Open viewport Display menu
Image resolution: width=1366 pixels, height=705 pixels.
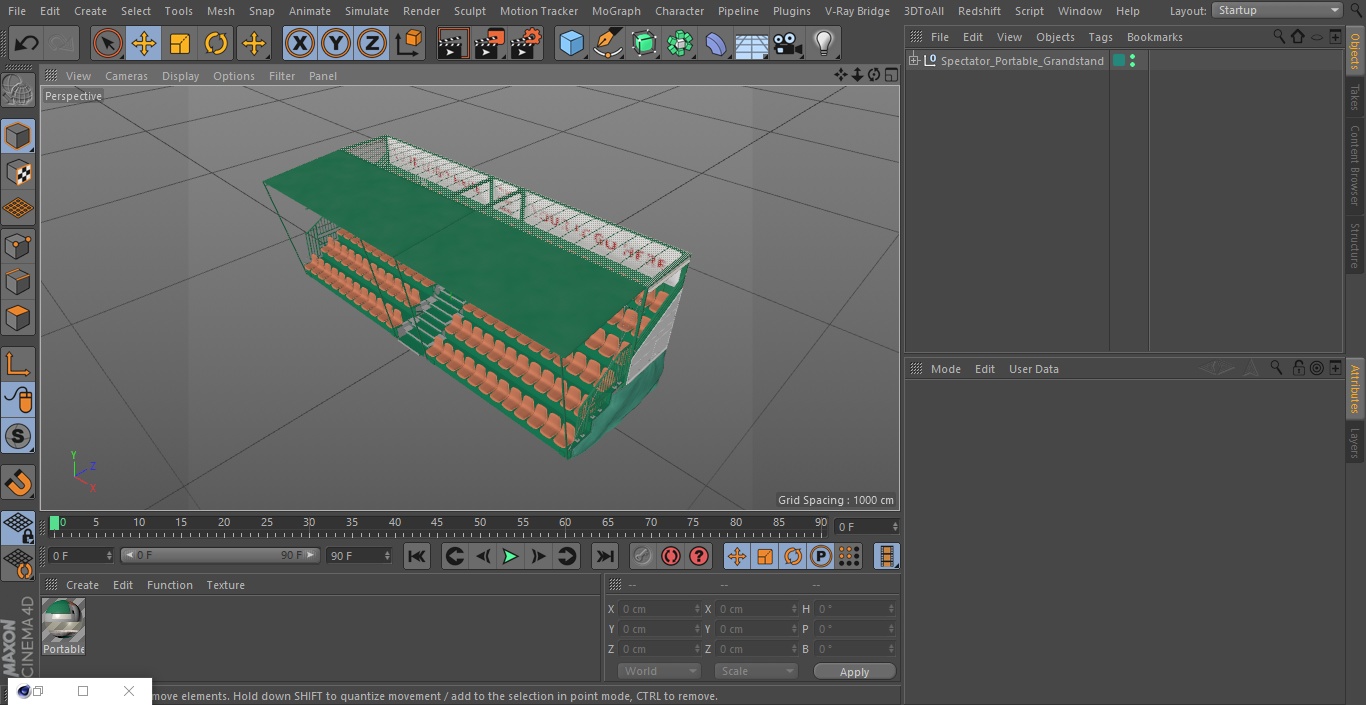coord(180,76)
